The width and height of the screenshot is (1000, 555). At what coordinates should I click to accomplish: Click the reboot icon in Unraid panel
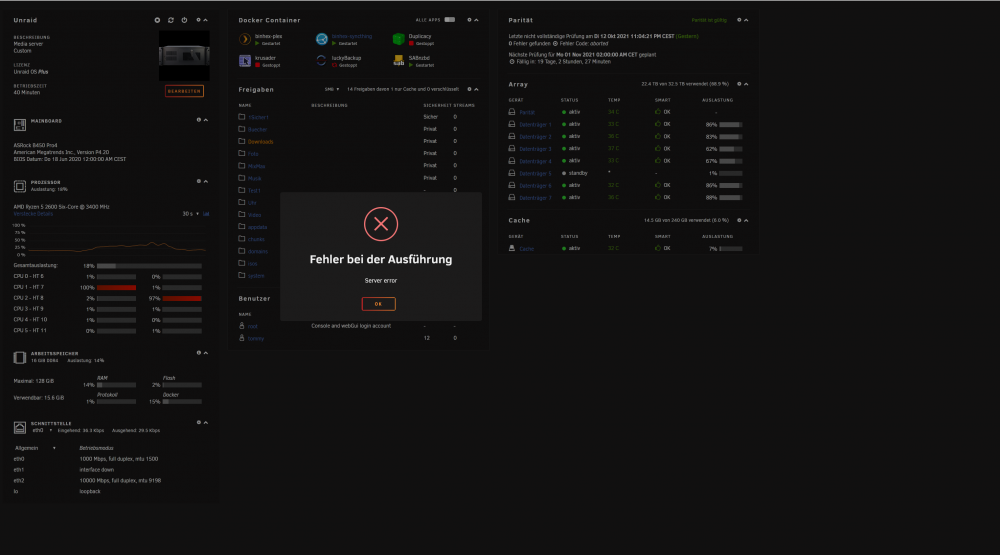pos(171,20)
